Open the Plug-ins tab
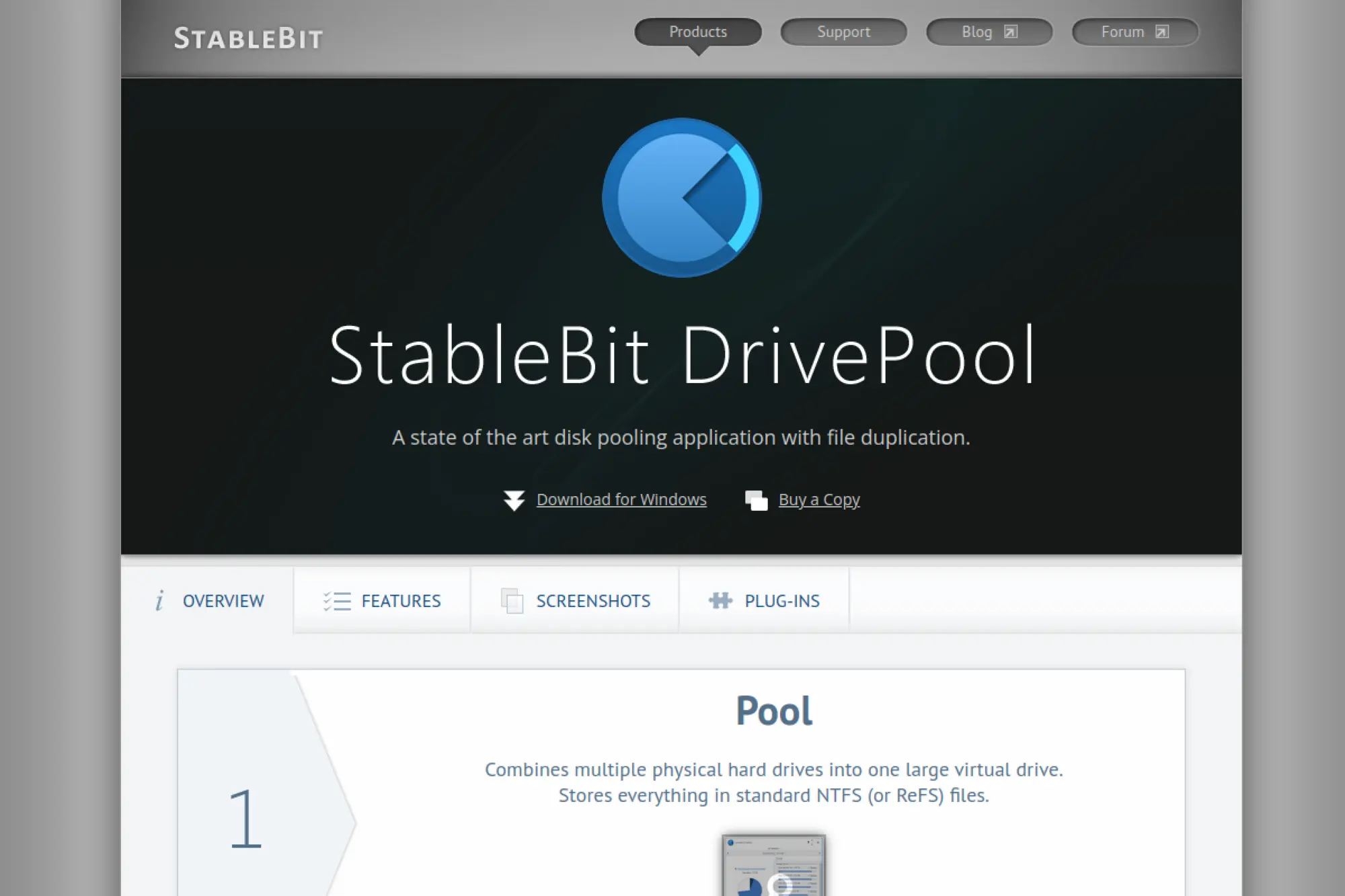Viewport: 1345px width, 896px height. click(781, 600)
